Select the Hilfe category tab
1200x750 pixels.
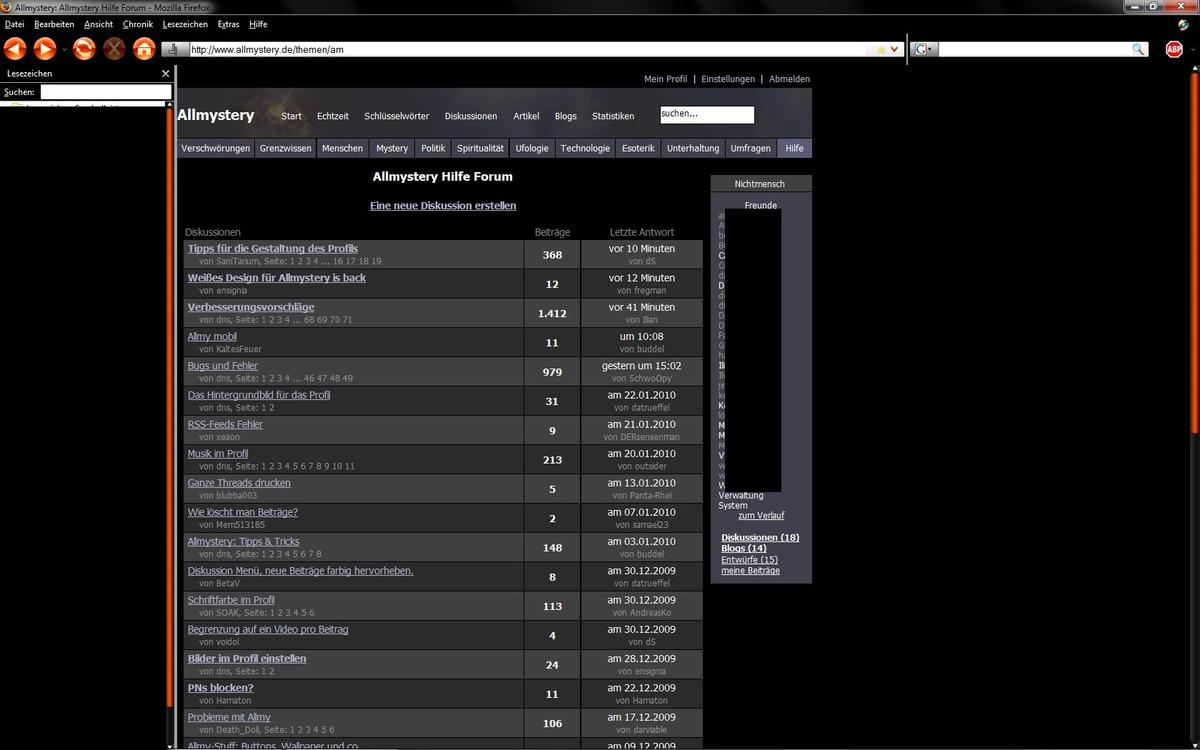[x=794, y=148]
